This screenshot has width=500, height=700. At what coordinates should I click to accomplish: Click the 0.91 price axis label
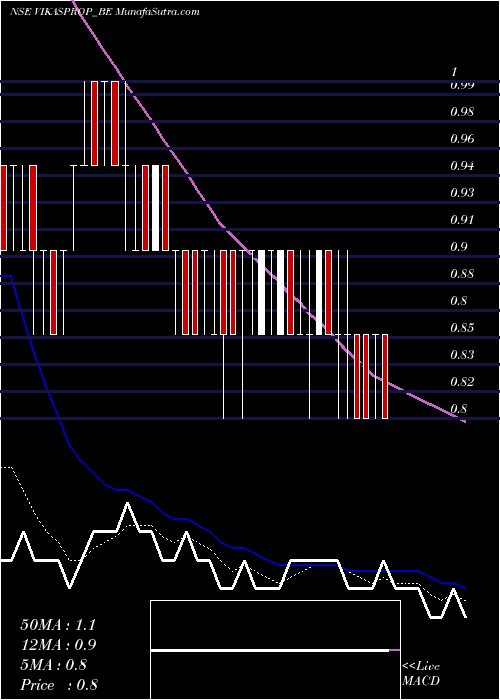pyautogui.click(x=462, y=220)
